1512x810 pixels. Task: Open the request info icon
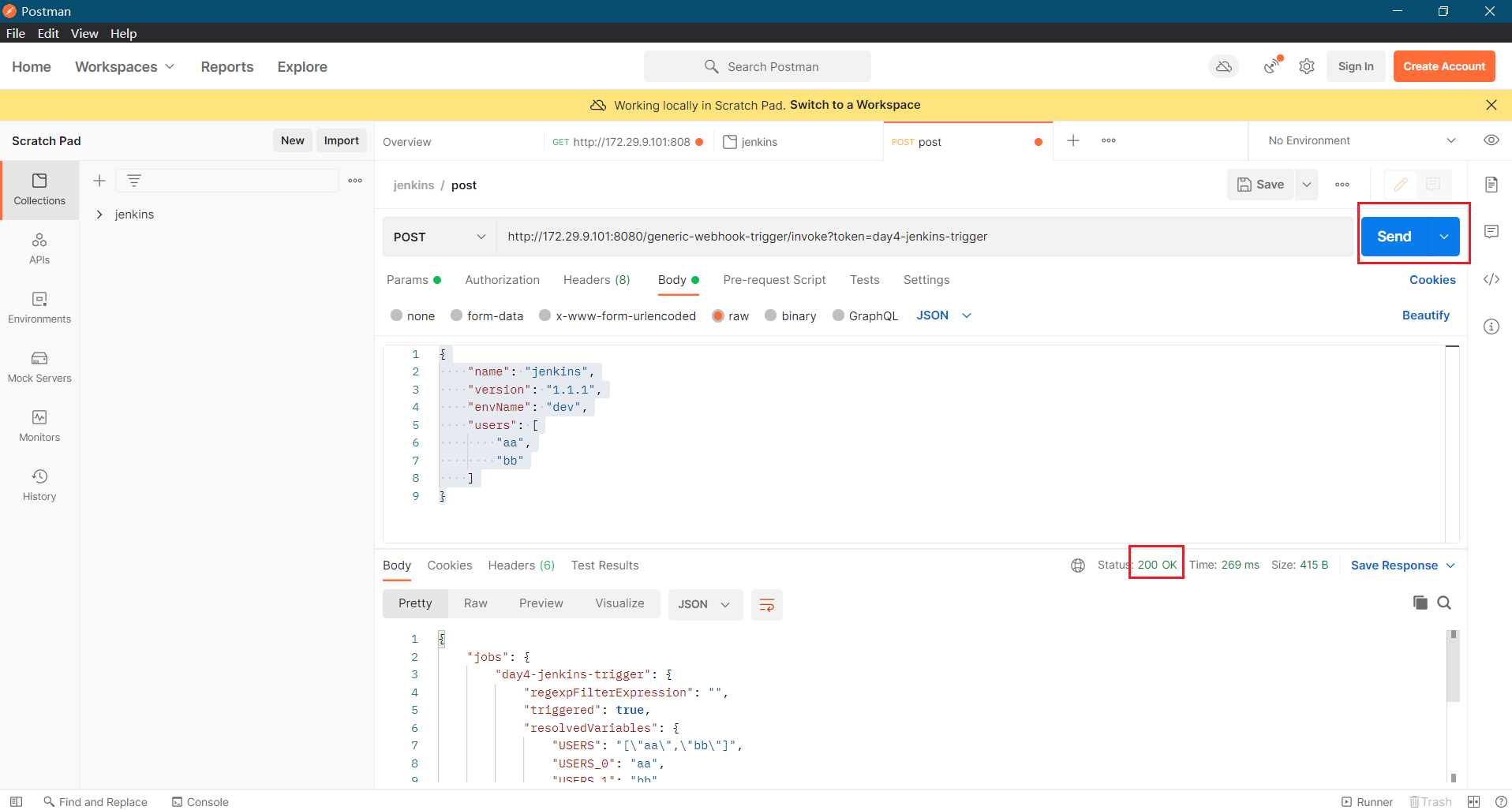[1491, 327]
